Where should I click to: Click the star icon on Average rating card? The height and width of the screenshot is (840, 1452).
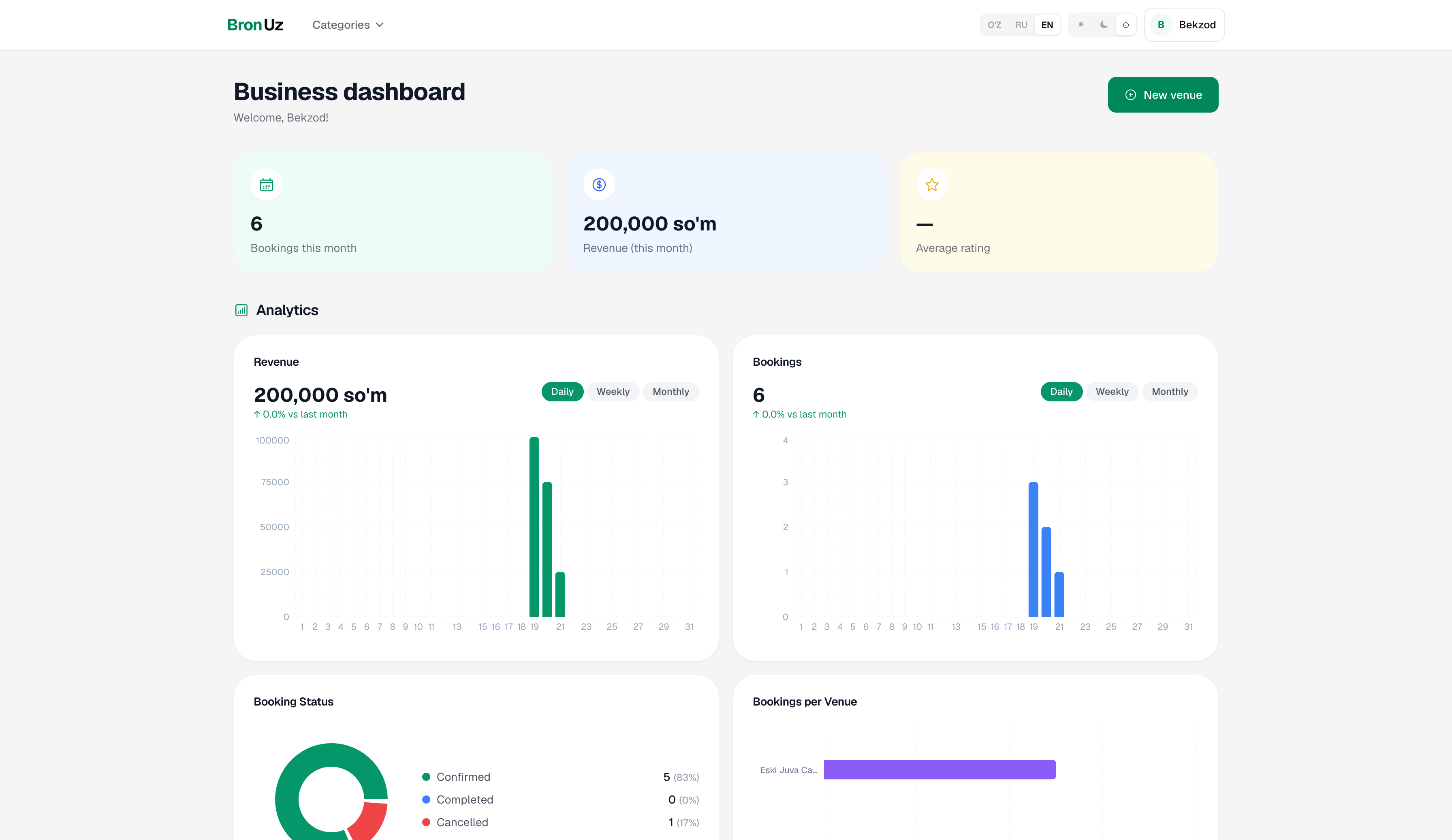point(932,185)
